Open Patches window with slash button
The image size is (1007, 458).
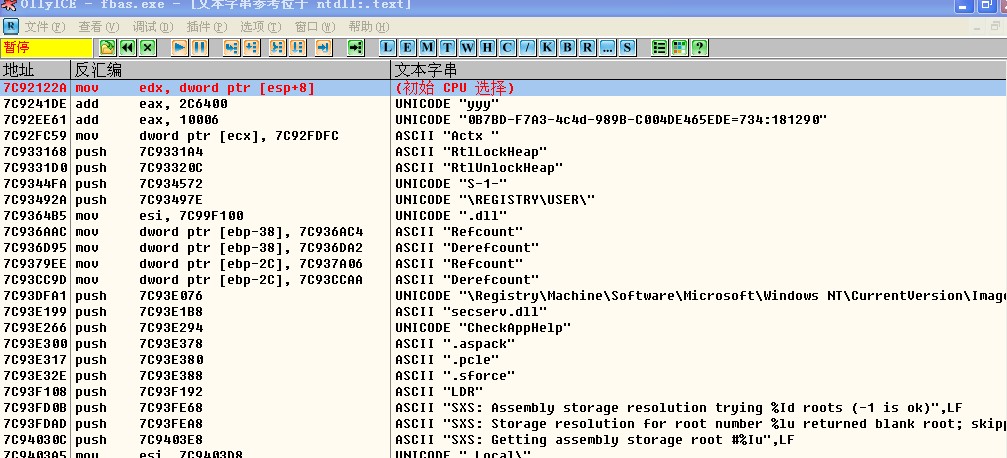pyautogui.click(x=527, y=48)
